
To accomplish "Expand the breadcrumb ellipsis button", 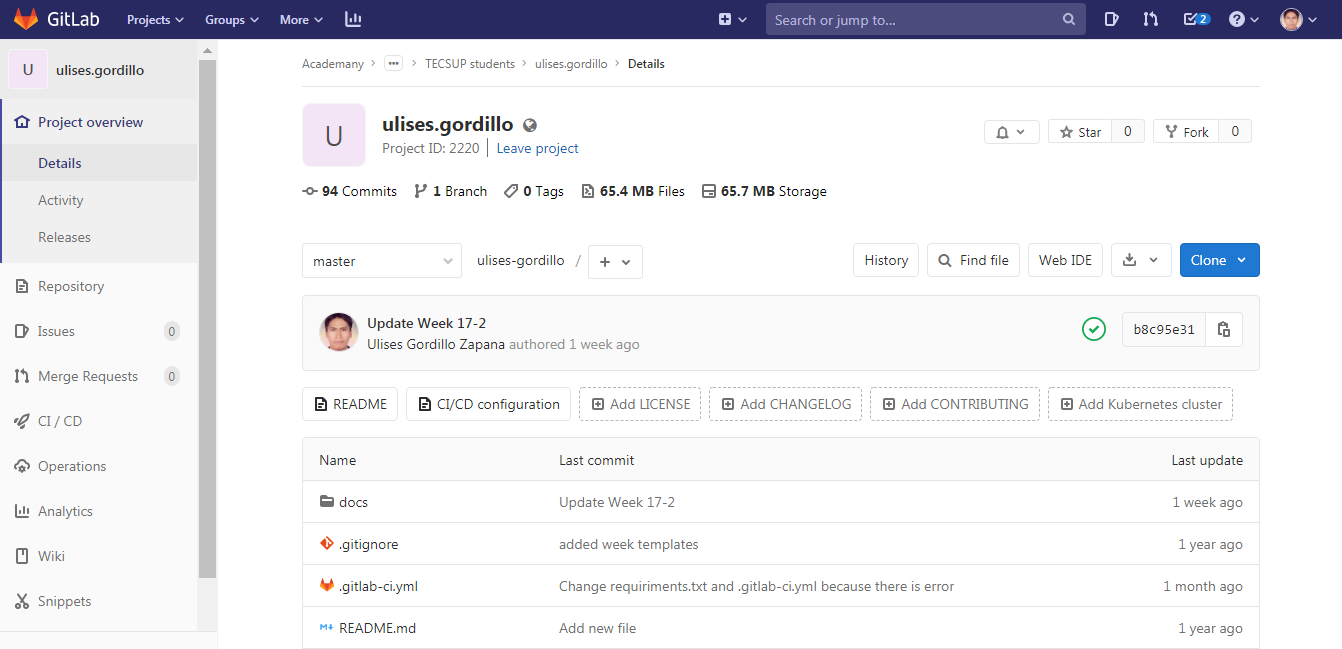I will pyautogui.click(x=394, y=63).
